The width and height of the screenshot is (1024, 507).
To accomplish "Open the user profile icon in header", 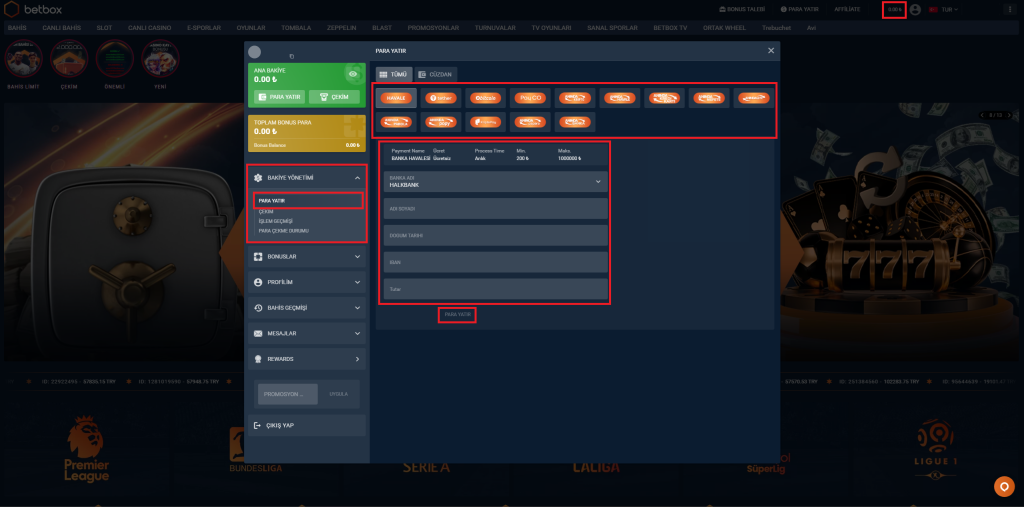I will (915, 10).
